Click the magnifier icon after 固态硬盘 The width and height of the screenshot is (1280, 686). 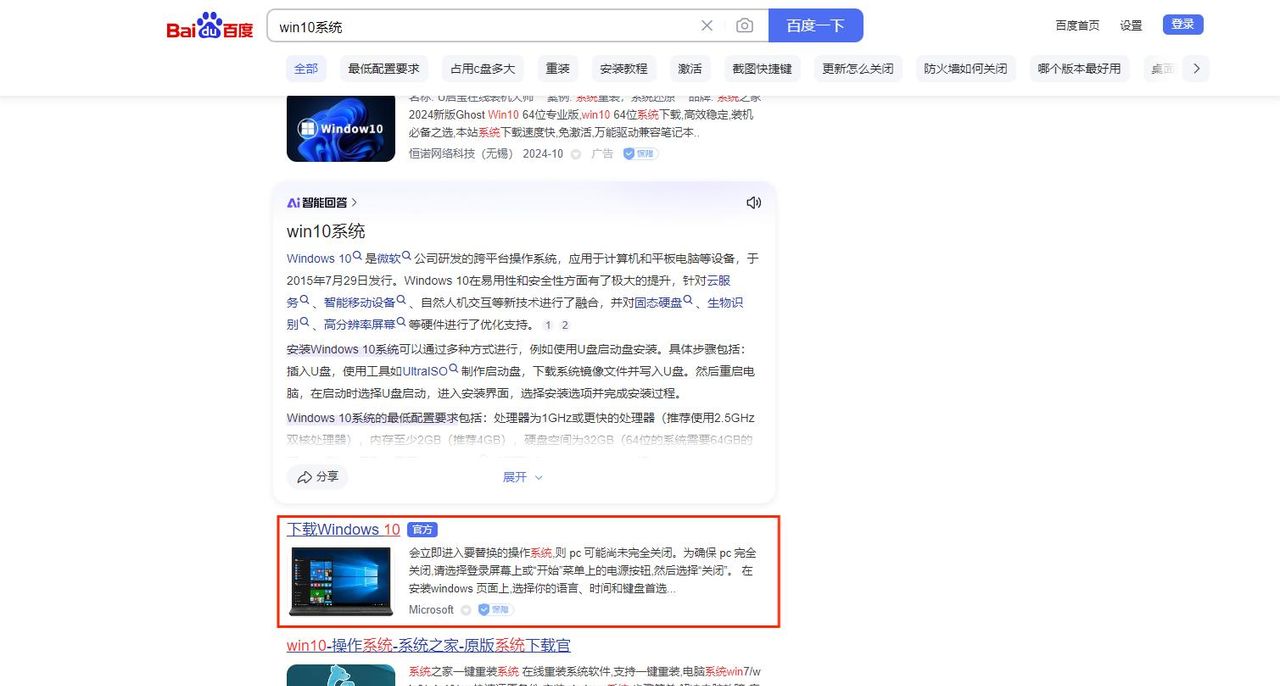point(689,301)
